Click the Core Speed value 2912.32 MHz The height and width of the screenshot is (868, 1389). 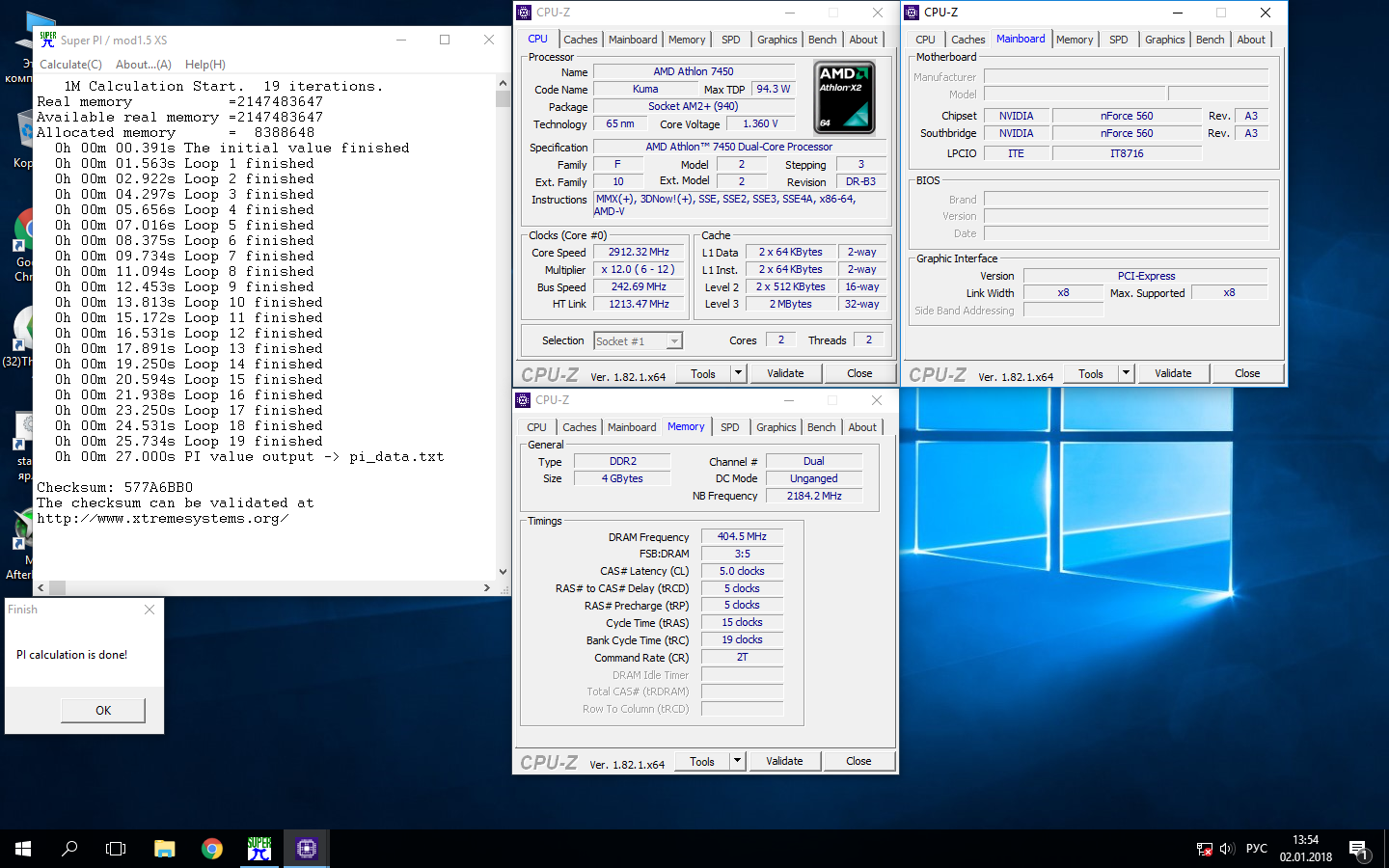[x=639, y=252]
